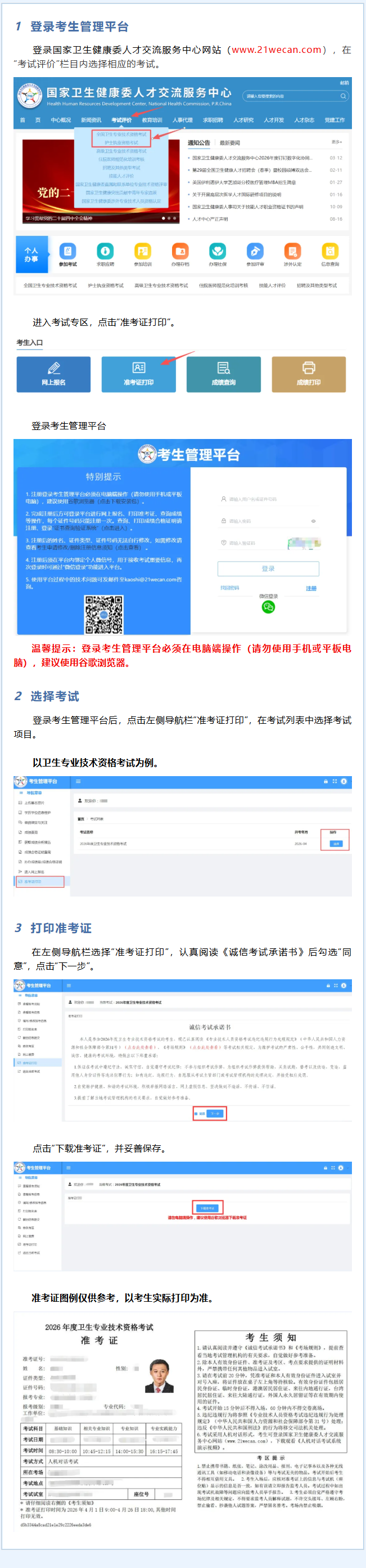Open the 求职应聘 green icon
This screenshot has height=1568, width=366.
105,251
